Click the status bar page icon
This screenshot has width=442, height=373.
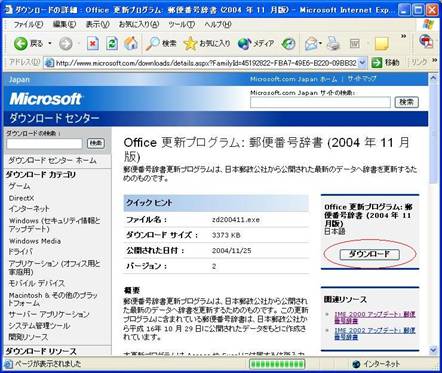[x=9, y=364]
